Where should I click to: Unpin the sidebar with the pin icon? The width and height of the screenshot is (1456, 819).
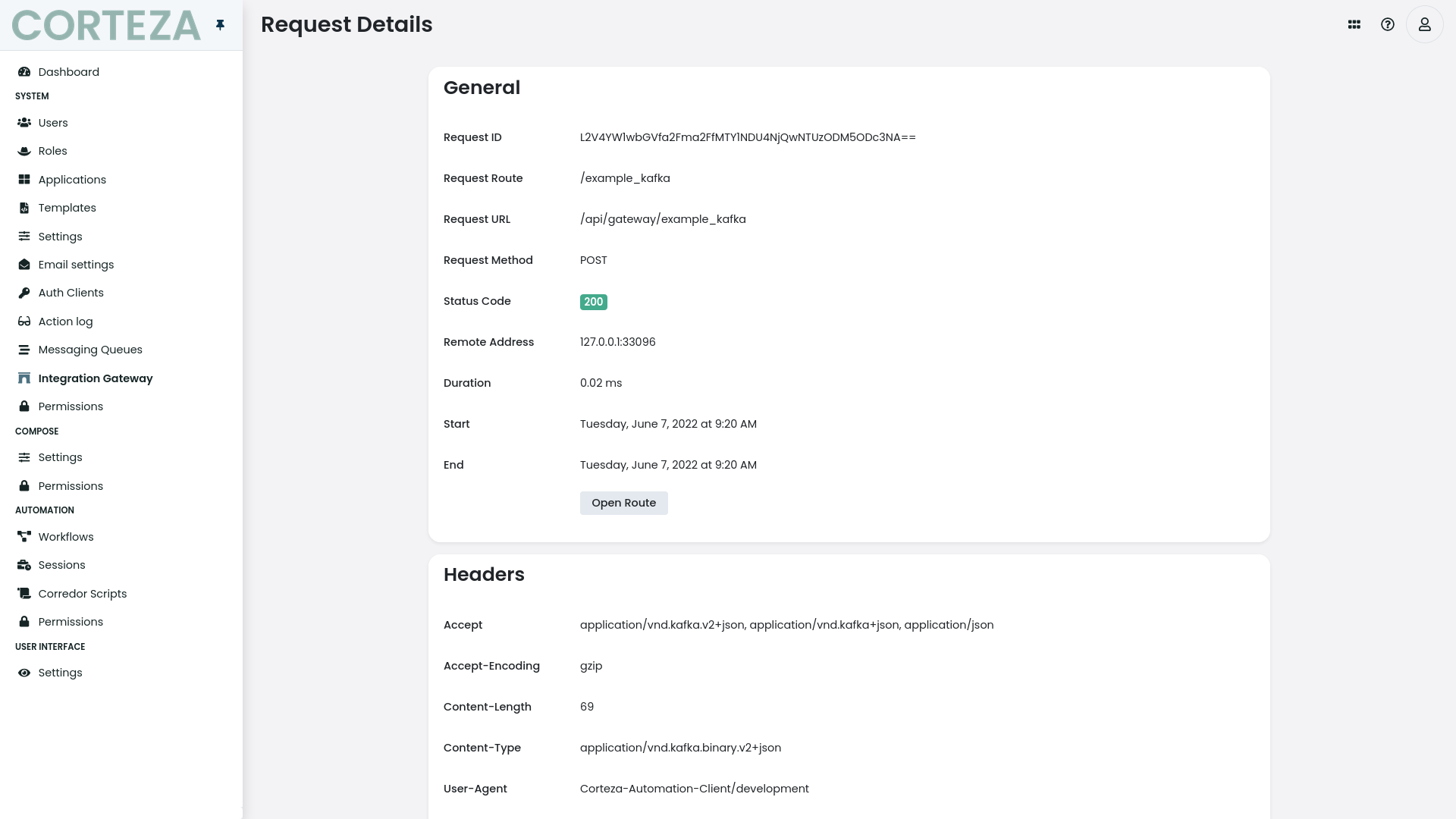coord(220,25)
